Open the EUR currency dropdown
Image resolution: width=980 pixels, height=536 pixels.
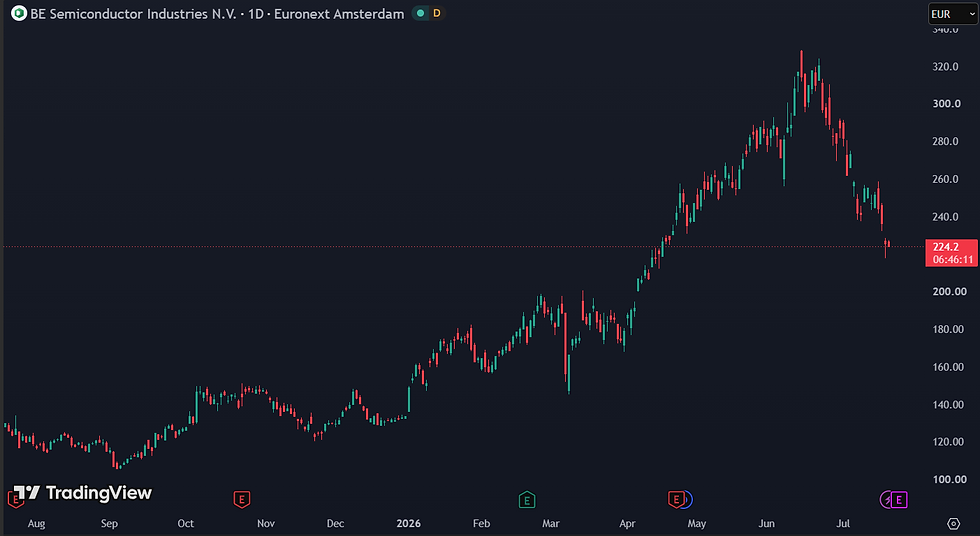(x=953, y=14)
